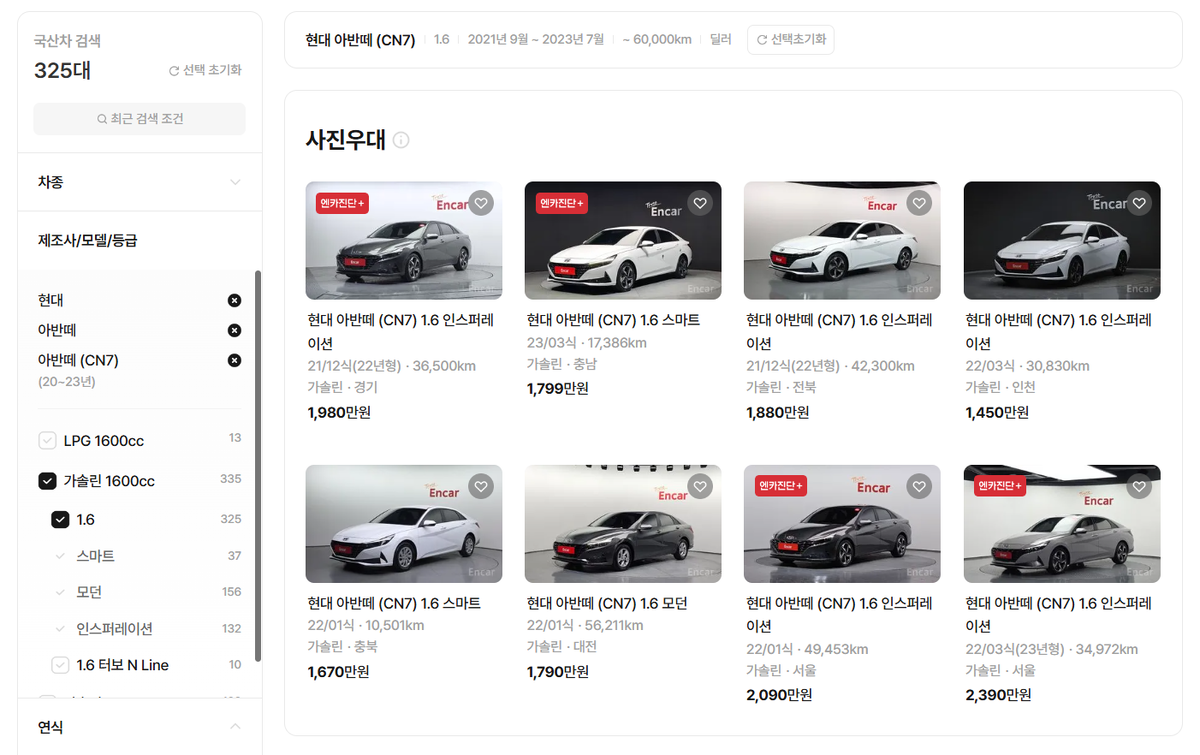Click the 1.6 grade condition in top bar
1200x755 pixels.
[442, 40]
